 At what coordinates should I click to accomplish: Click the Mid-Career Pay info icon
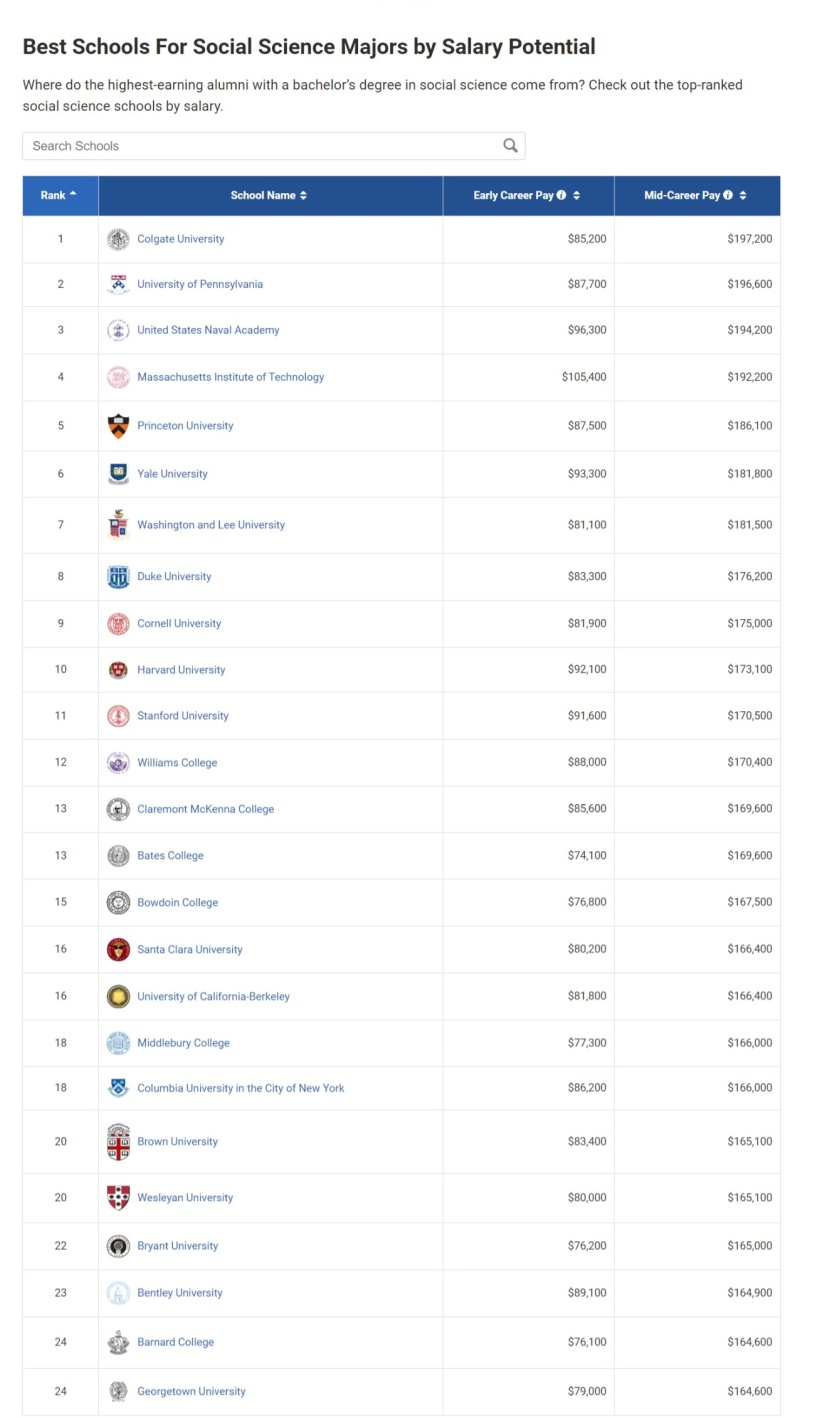pos(728,195)
